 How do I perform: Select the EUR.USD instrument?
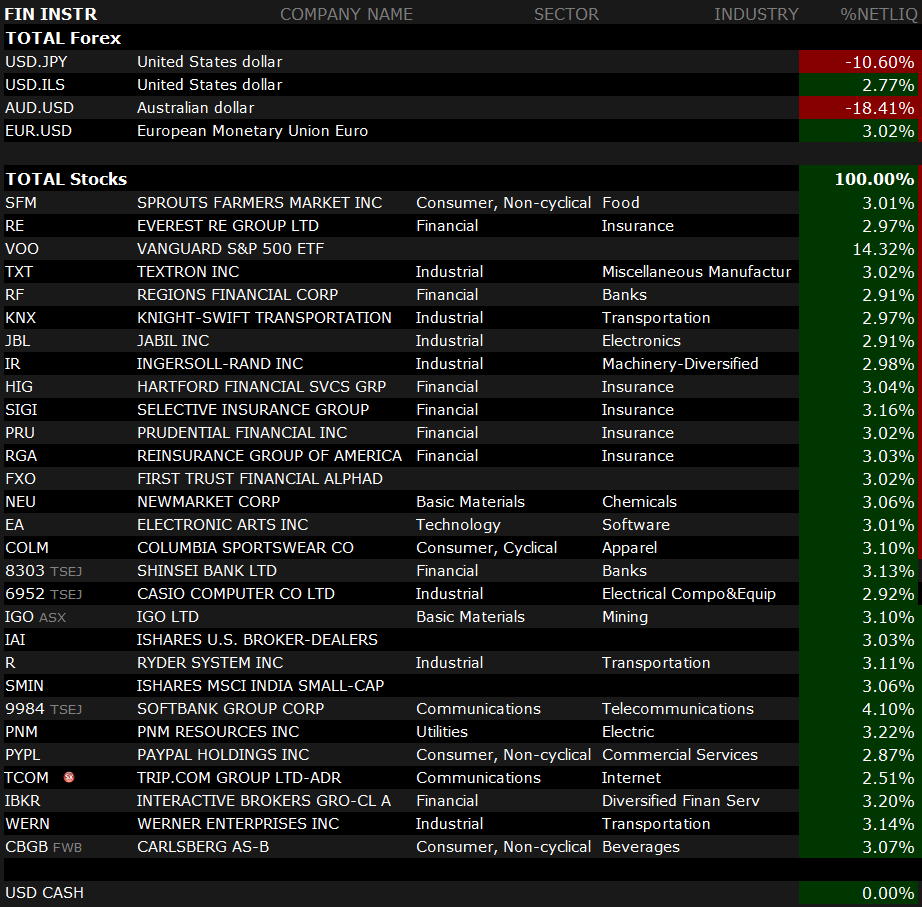click(x=38, y=131)
